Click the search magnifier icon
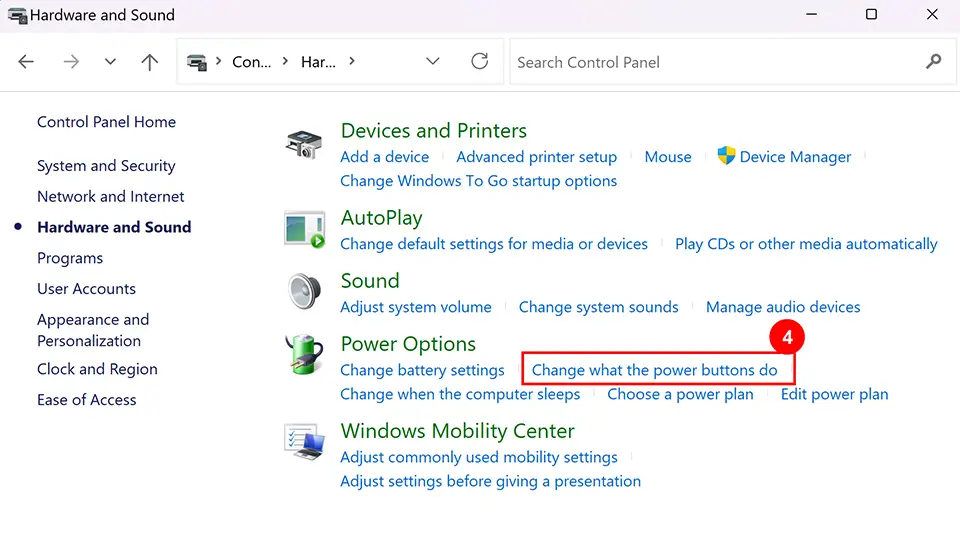The height and width of the screenshot is (537, 960). pyautogui.click(x=934, y=61)
